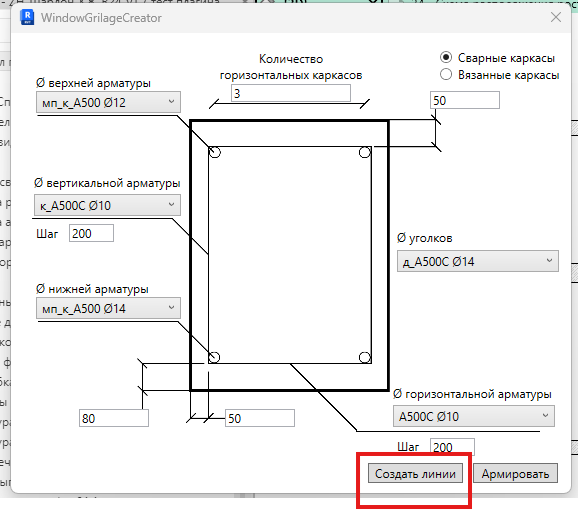This screenshot has width=578, height=510.
Task: Click the Revit app icon in title bar
Action: [27, 17]
